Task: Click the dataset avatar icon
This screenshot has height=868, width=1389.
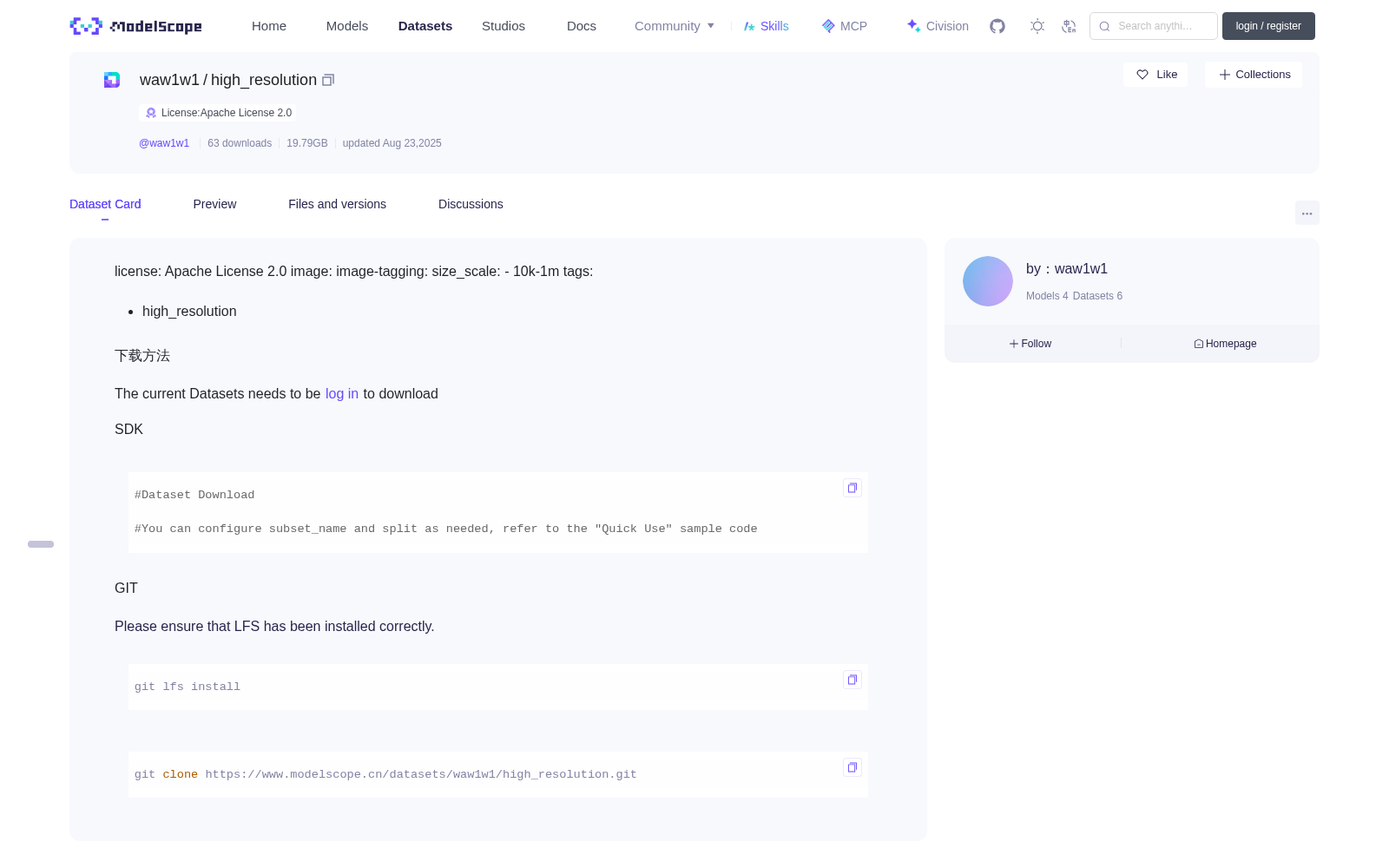Action: pyautogui.click(x=112, y=80)
